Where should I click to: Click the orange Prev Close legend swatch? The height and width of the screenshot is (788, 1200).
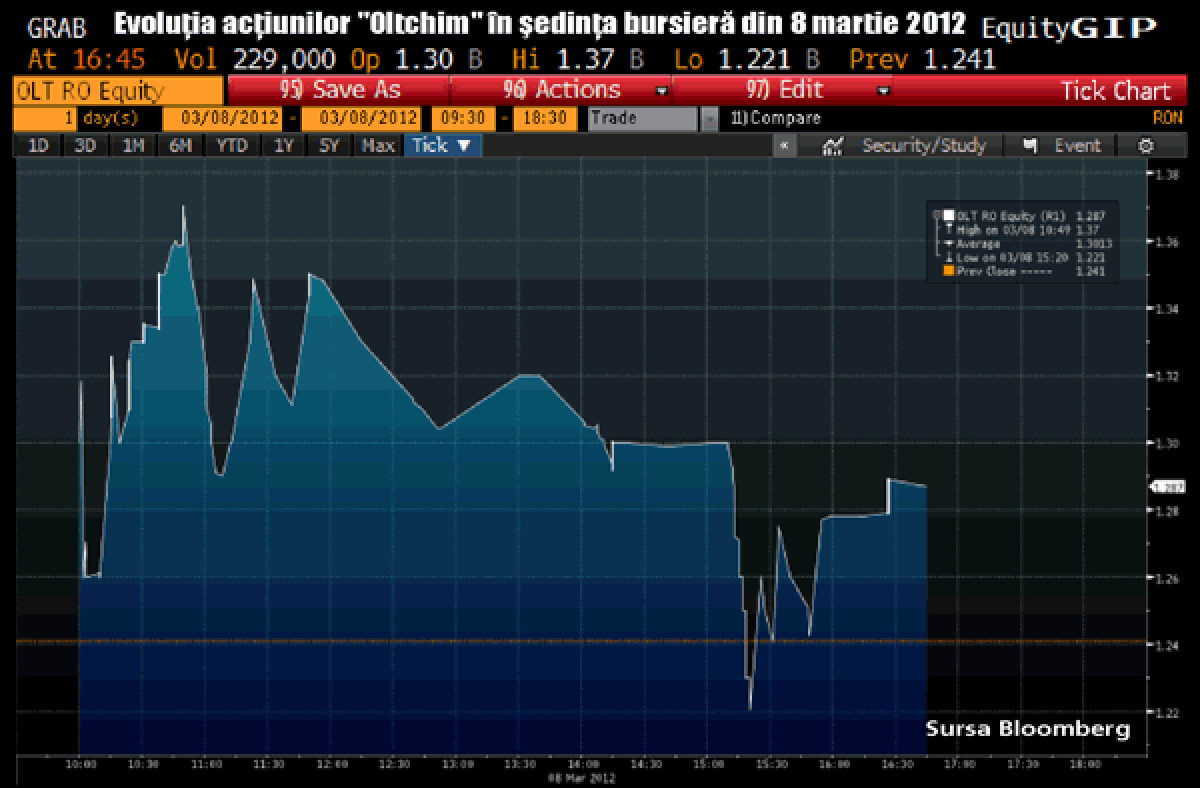pyautogui.click(x=947, y=271)
